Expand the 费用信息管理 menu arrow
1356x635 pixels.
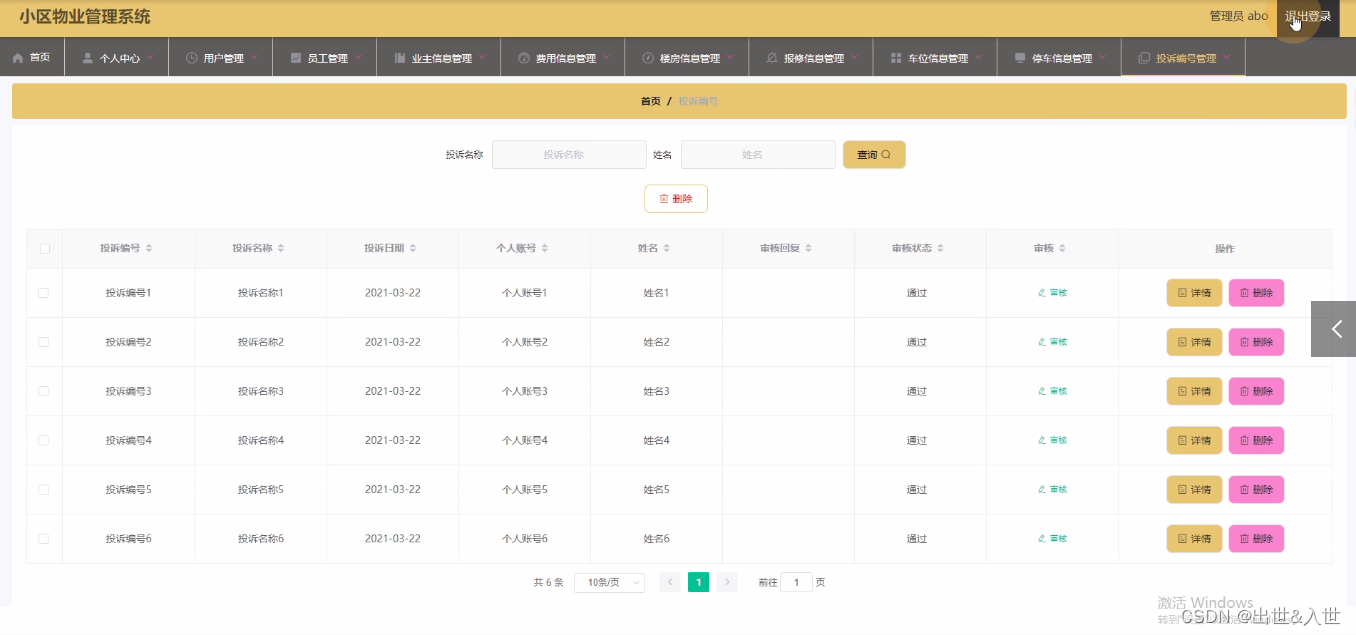click(x=606, y=57)
